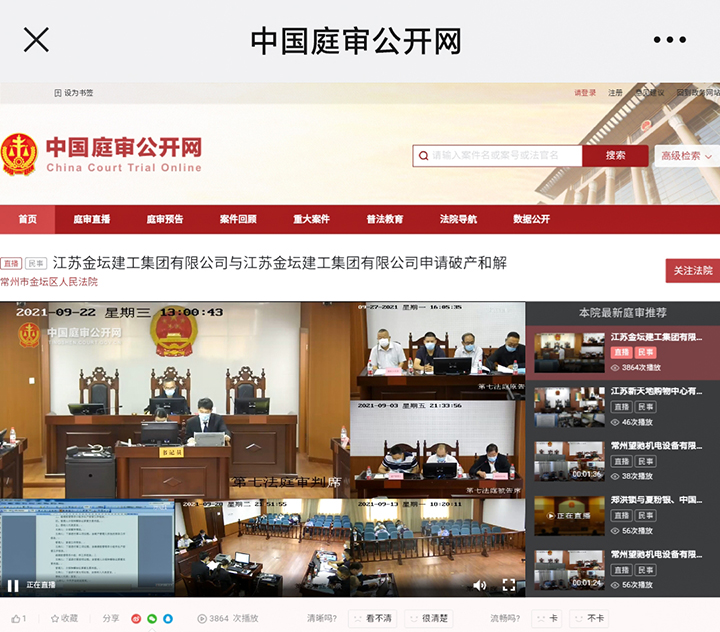Select 看不清 clarity feedback option
The width and height of the screenshot is (720, 632).
point(372,619)
